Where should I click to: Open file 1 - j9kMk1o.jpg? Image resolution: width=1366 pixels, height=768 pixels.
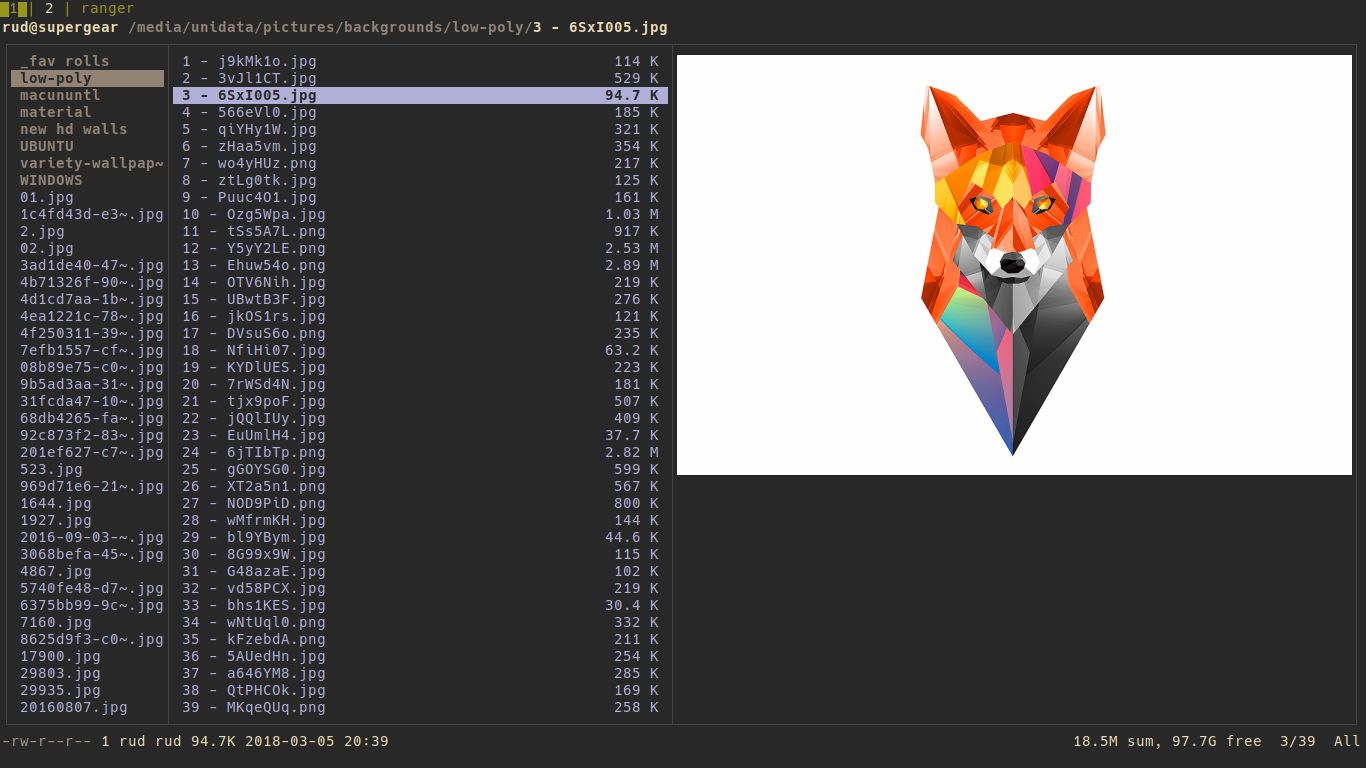[x=248, y=61]
